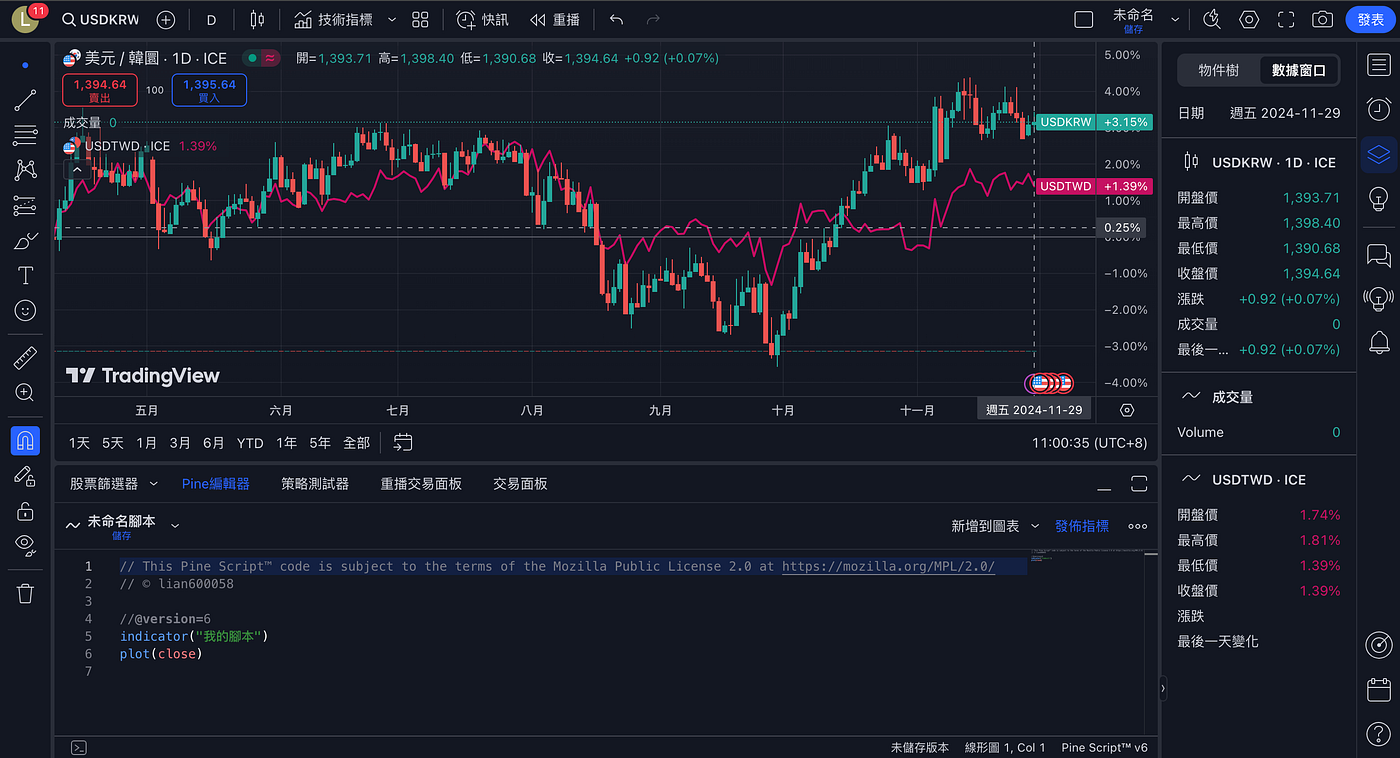Open the Pine編輯器 tab
Image resolution: width=1400 pixels, height=758 pixels.
pyautogui.click(x=216, y=484)
